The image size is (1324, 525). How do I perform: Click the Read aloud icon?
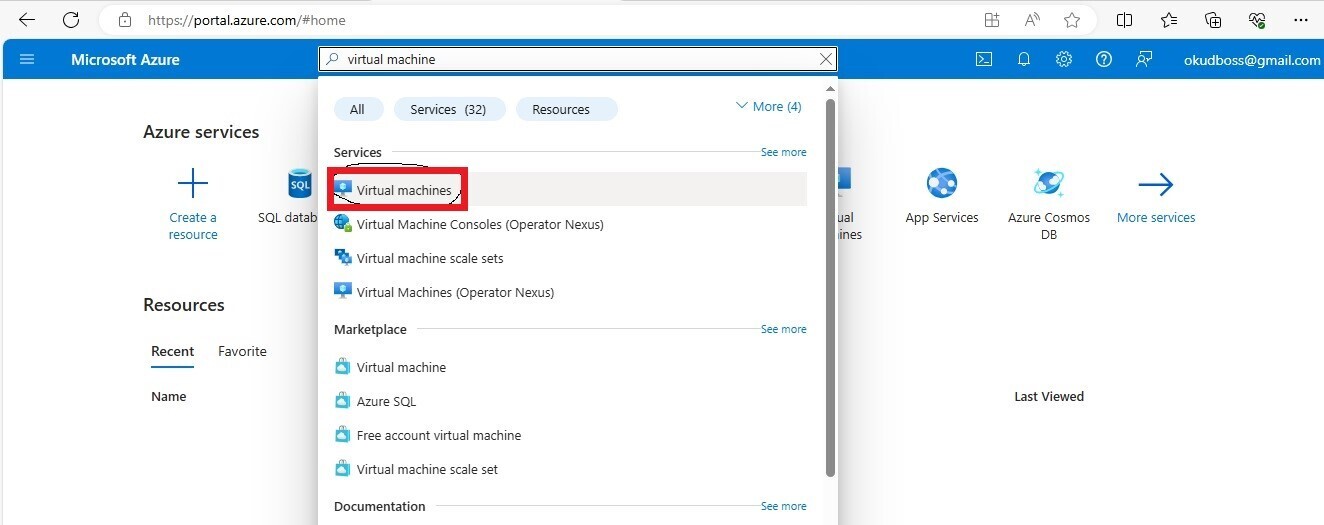(1032, 20)
